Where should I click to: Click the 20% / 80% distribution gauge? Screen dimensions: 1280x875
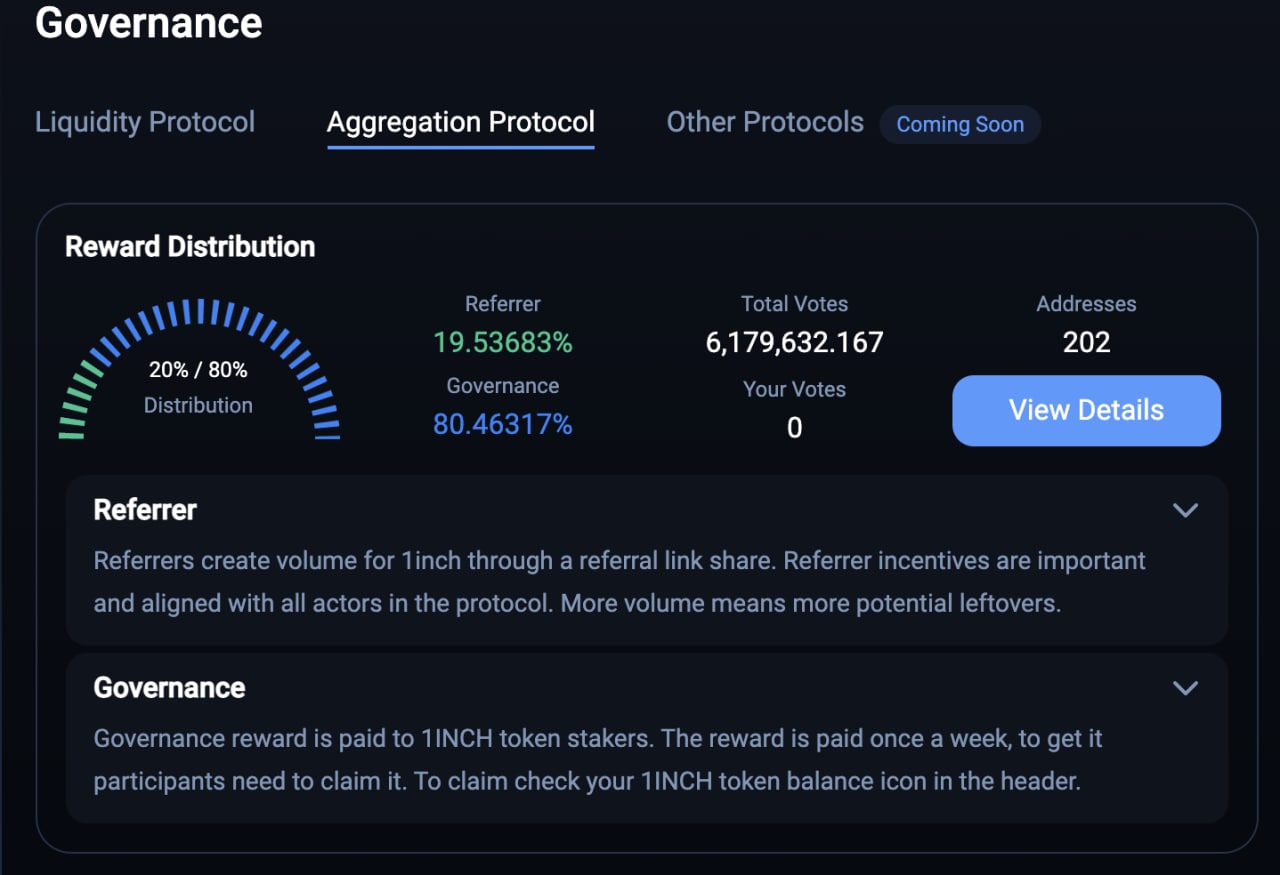coord(199,370)
